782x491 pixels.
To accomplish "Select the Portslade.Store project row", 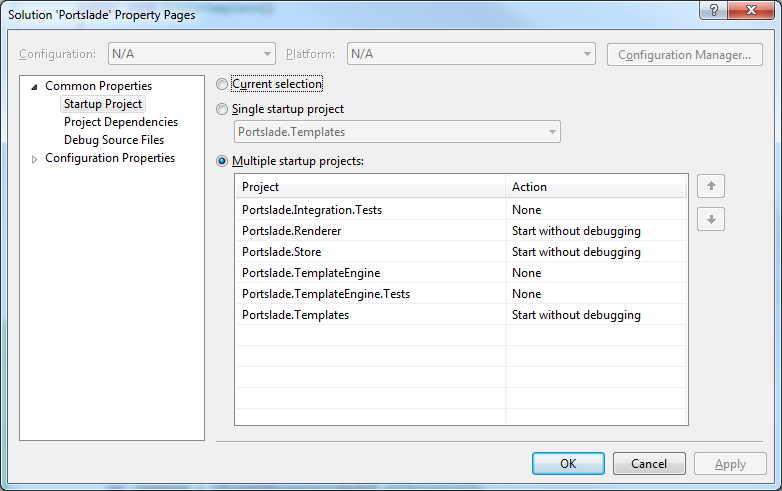I will click(x=370, y=252).
